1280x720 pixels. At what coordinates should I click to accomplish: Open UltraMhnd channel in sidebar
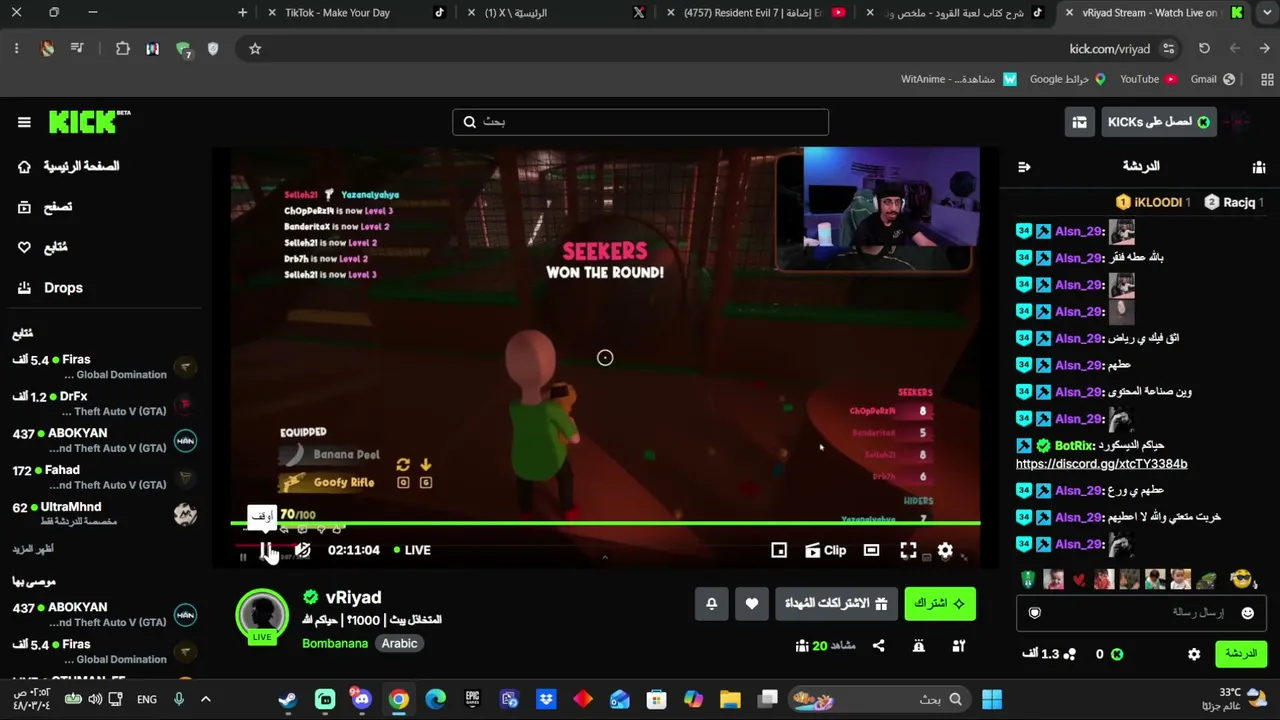click(105, 514)
